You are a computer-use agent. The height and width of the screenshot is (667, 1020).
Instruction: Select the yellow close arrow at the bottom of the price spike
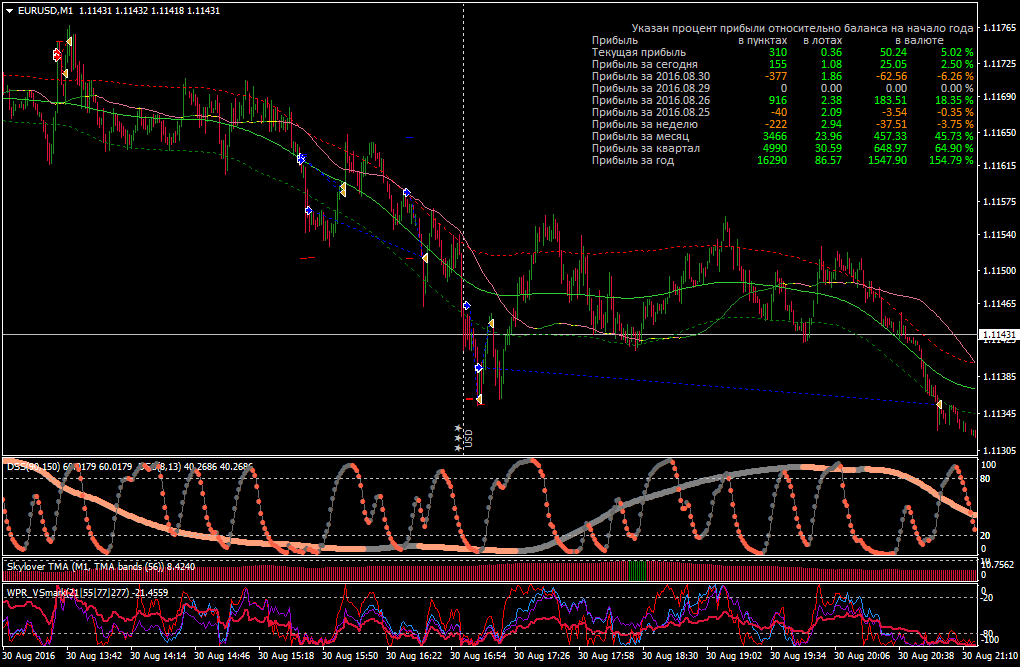coord(479,399)
